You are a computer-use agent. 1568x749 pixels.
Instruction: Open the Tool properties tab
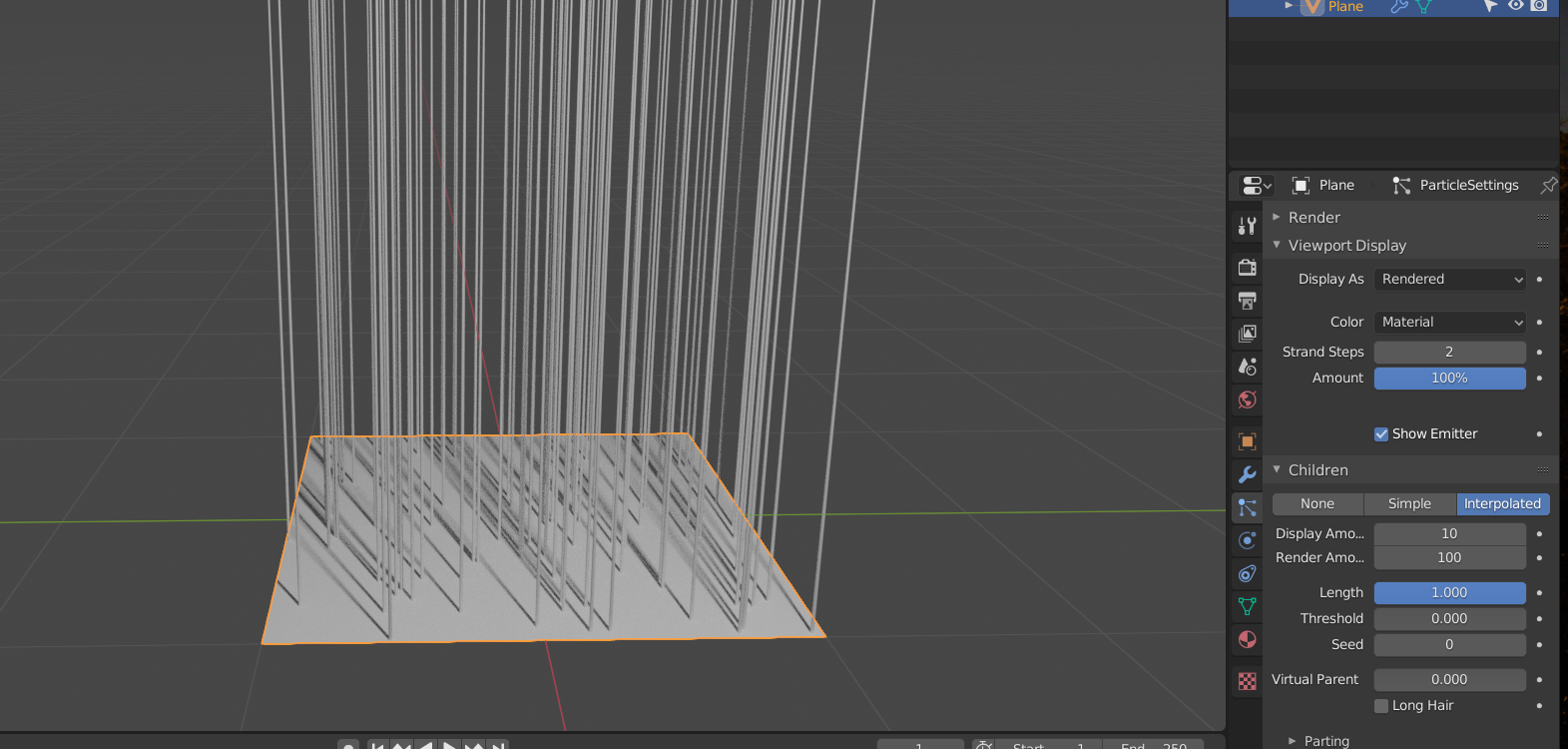pos(1247,226)
